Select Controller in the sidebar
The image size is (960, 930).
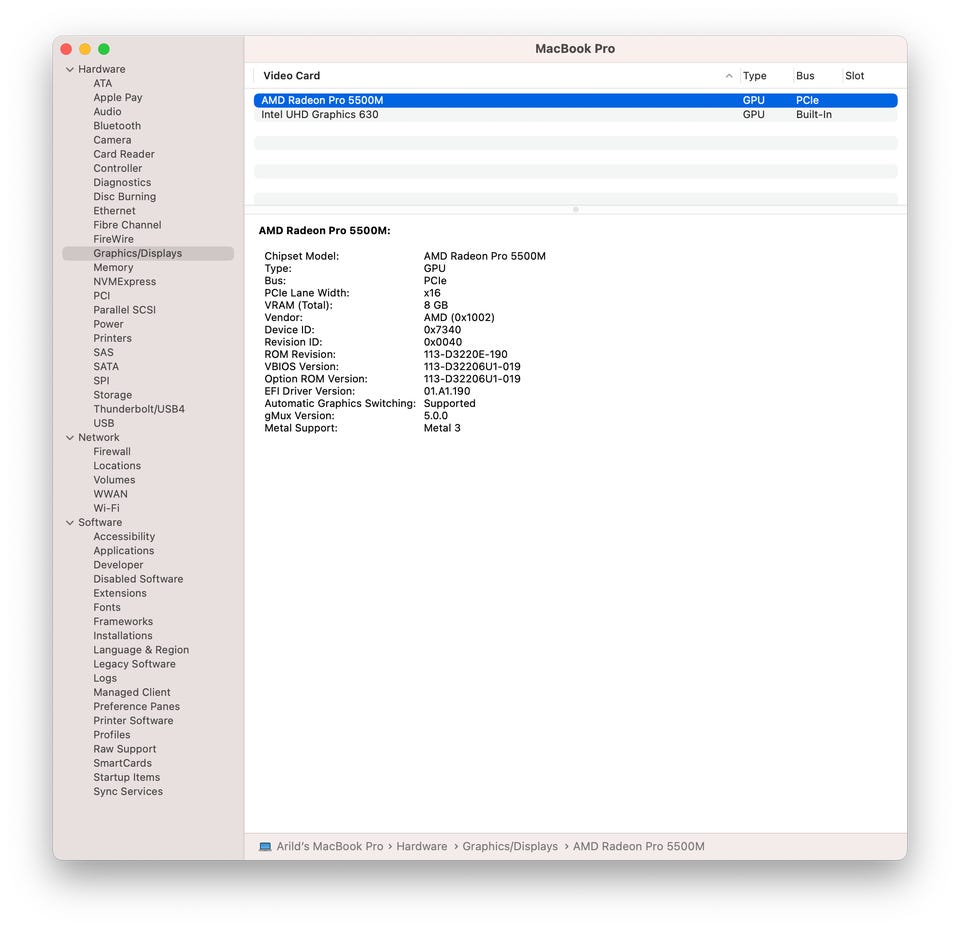pyautogui.click(x=118, y=168)
